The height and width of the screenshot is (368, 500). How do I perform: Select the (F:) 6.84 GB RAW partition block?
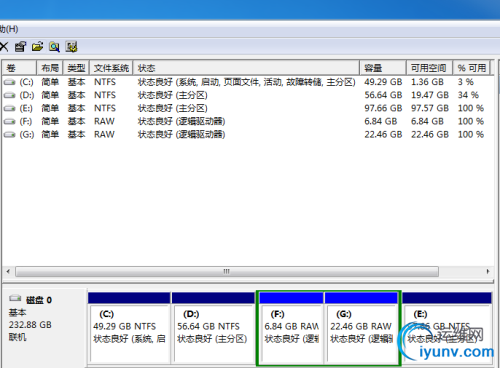click(291, 328)
